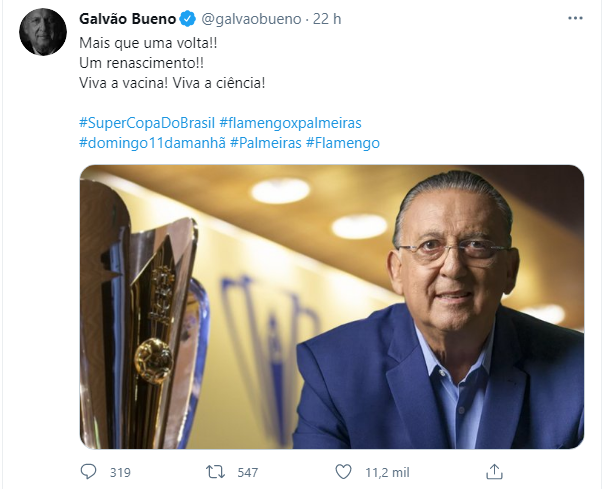Click the 319 replies count
The height and width of the screenshot is (489, 610).
pyautogui.click(x=120, y=472)
